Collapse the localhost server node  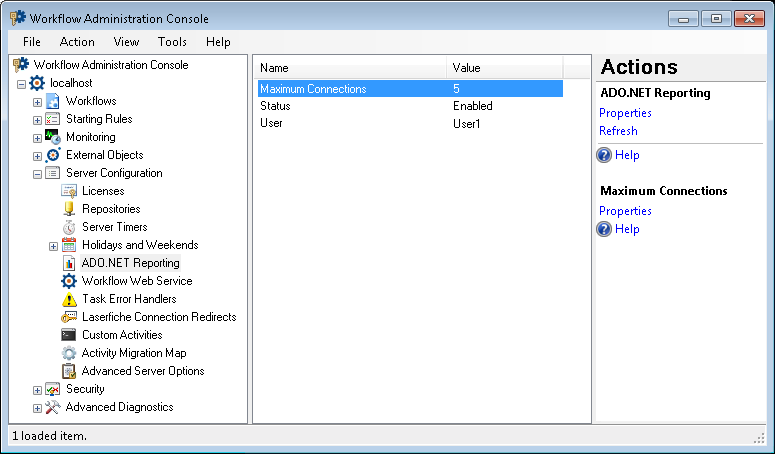(21, 84)
